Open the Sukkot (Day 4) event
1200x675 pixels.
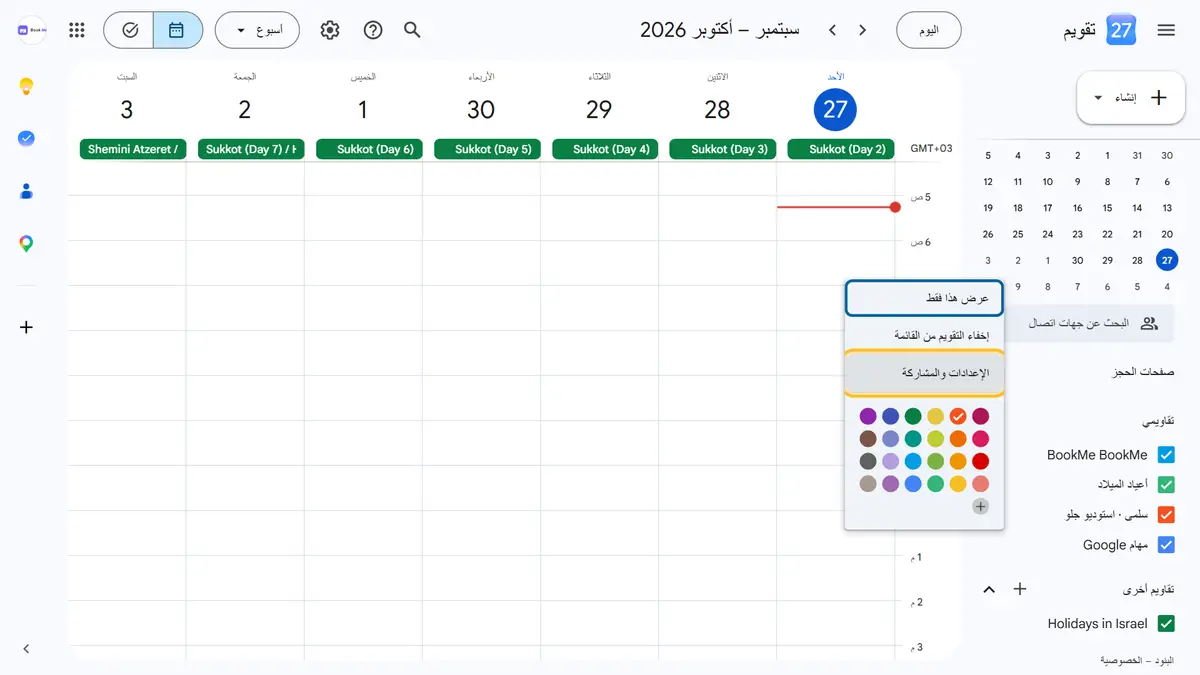click(x=605, y=149)
